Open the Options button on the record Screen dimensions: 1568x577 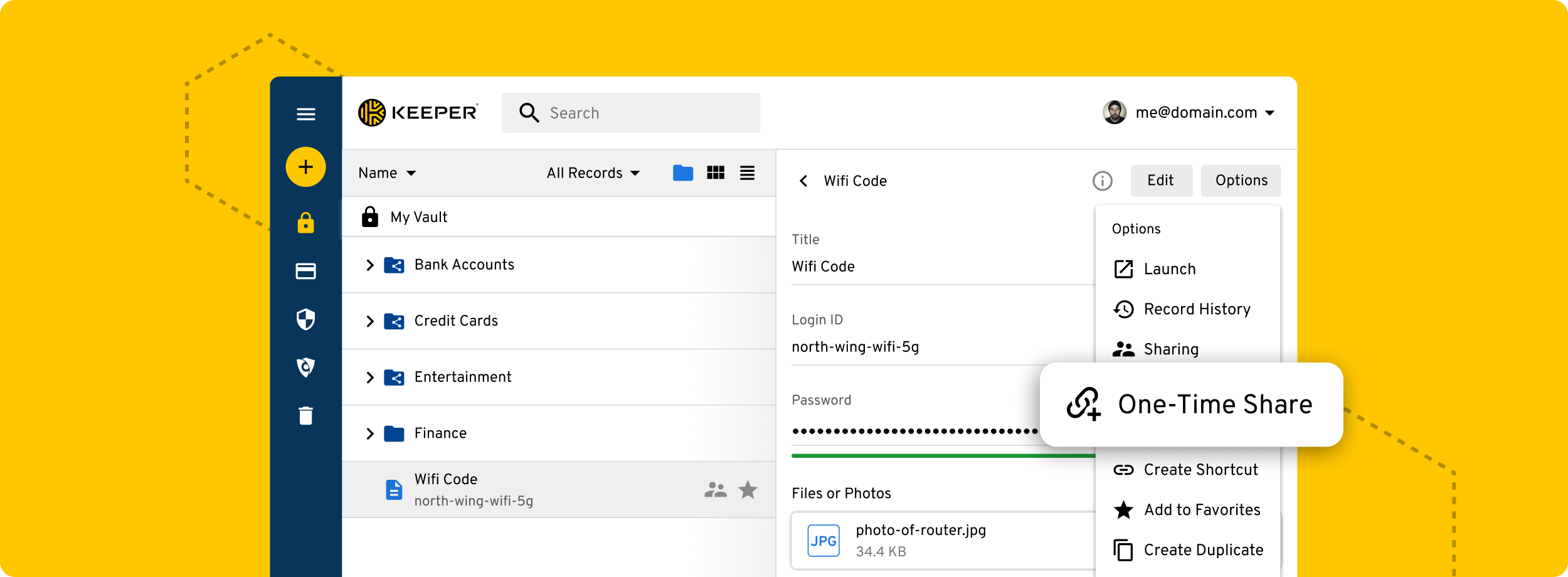1241,181
